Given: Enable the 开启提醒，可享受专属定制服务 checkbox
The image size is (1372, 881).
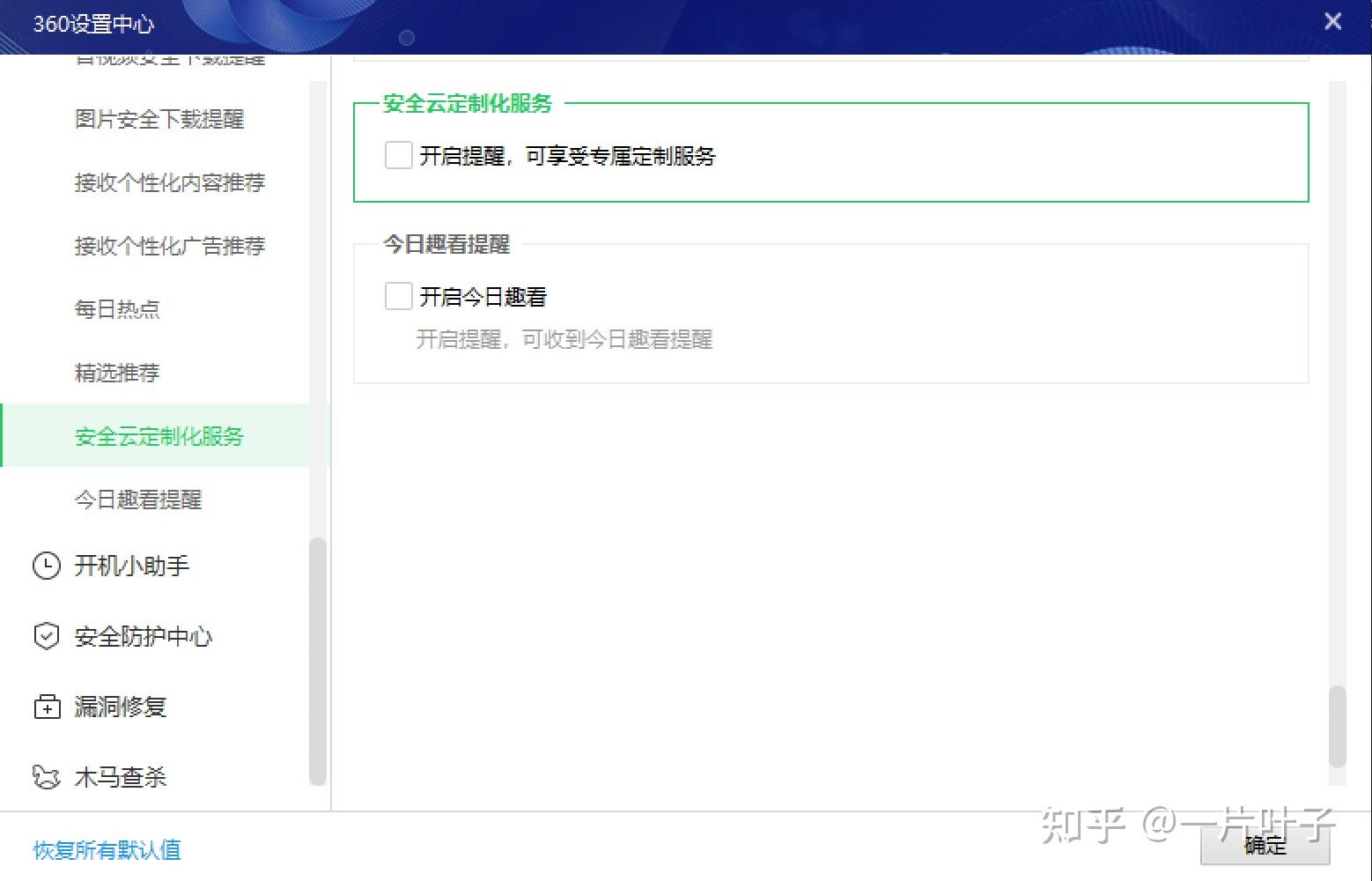Looking at the screenshot, I should pyautogui.click(x=399, y=156).
